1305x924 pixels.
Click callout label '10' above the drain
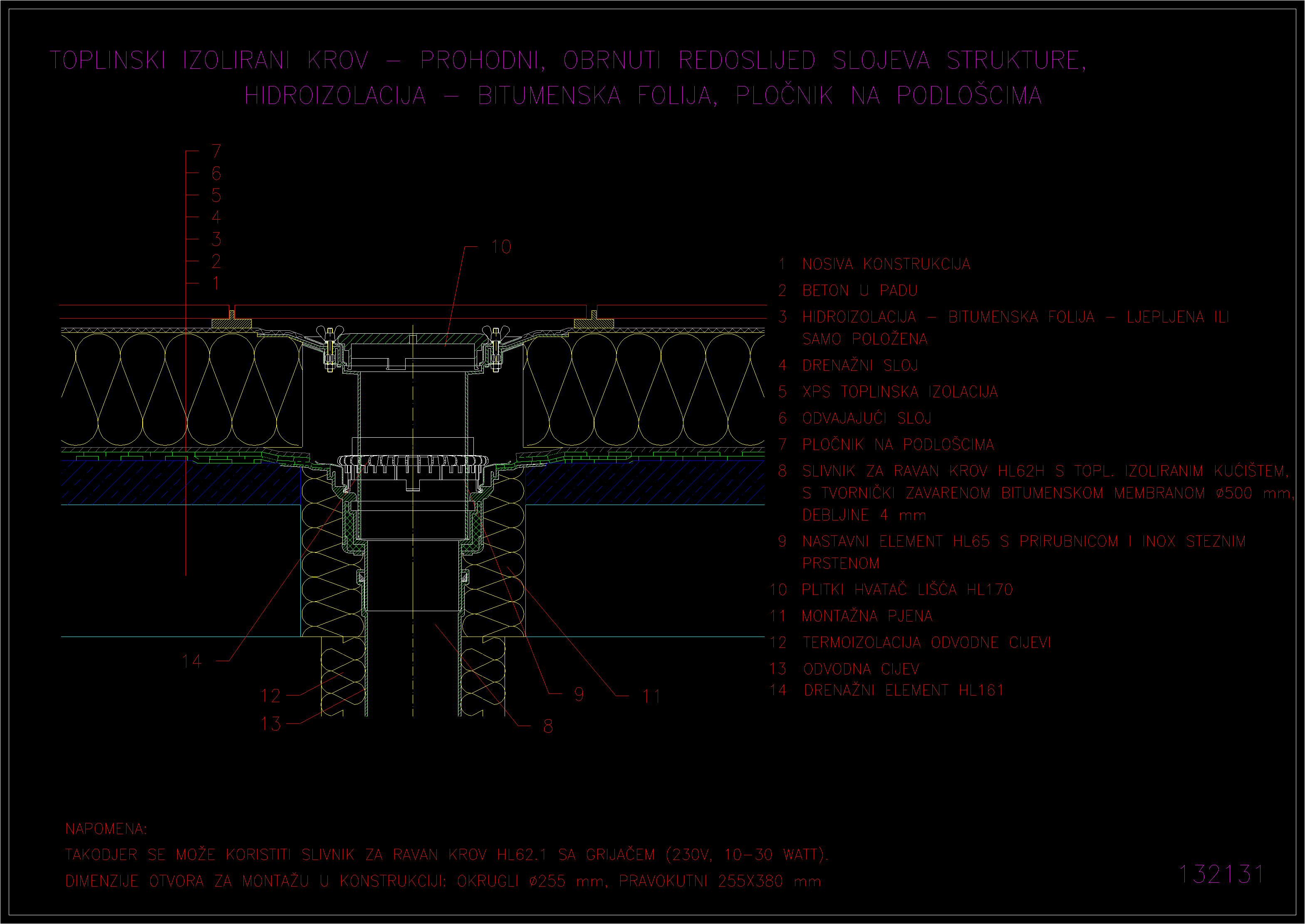tap(501, 247)
